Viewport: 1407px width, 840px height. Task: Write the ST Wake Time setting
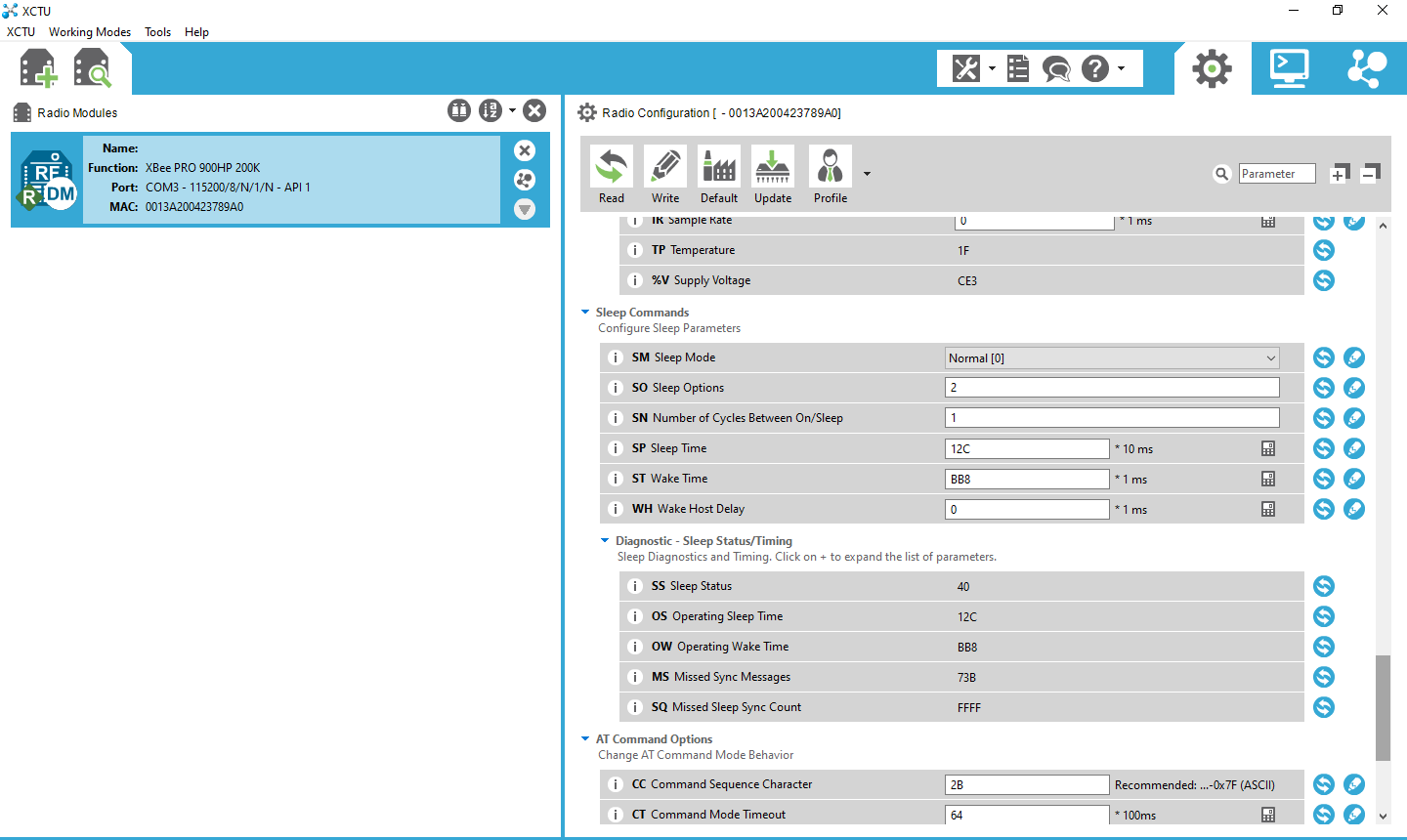(1354, 479)
